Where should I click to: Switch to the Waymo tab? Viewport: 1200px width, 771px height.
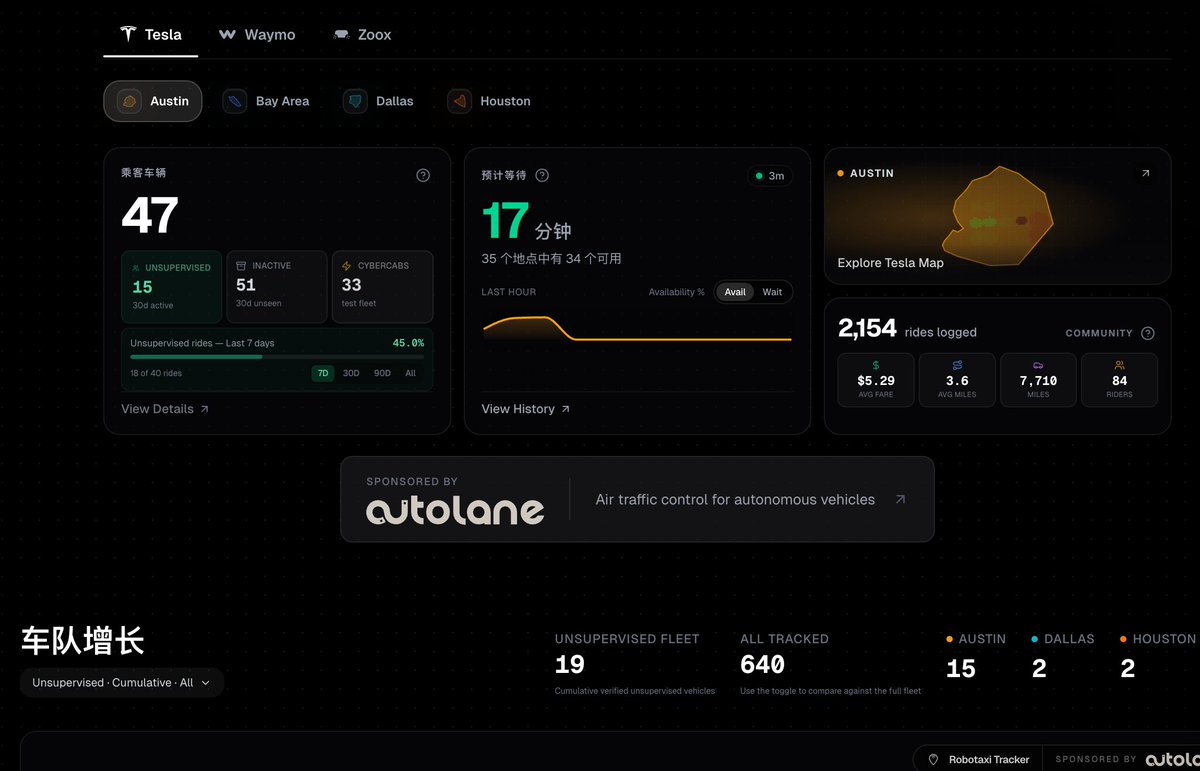click(257, 34)
